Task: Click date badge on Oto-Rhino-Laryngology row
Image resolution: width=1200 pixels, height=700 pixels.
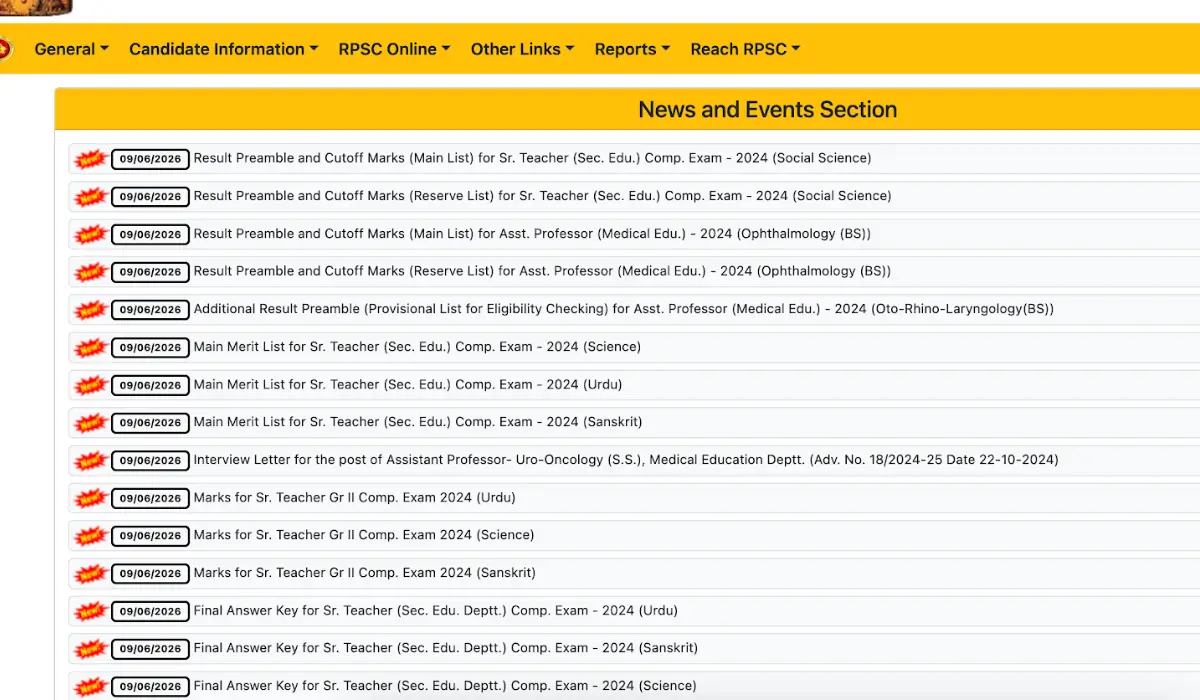Action: [x=150, y=310]
